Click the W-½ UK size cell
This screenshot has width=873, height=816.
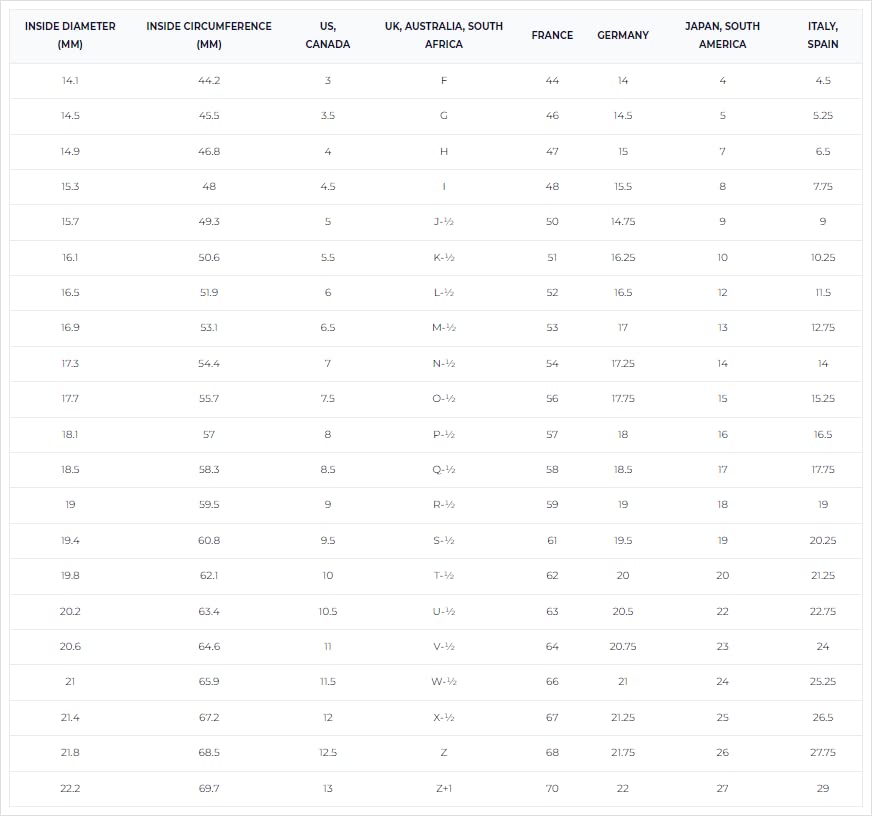(444, 681)
